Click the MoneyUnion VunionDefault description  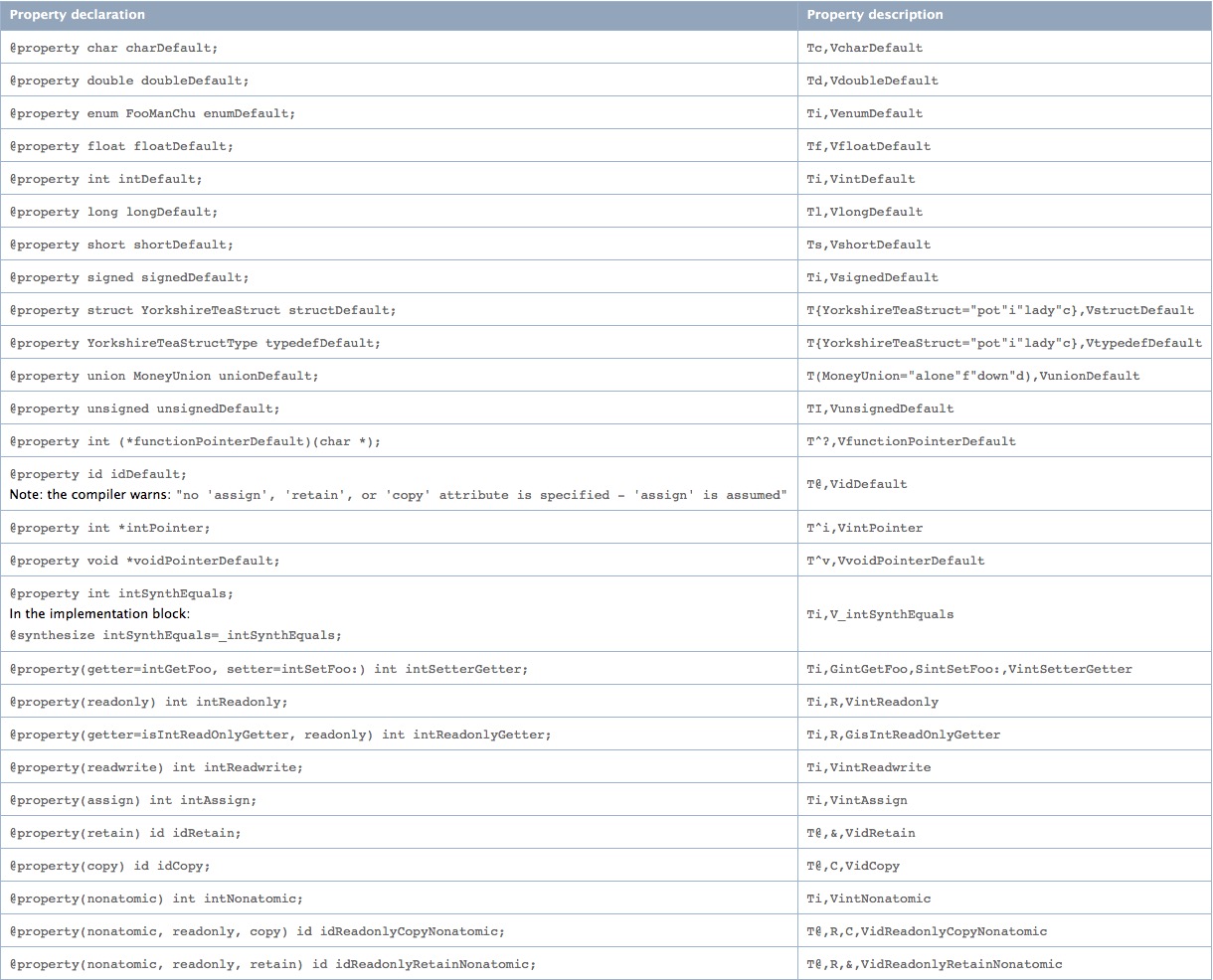973,376
